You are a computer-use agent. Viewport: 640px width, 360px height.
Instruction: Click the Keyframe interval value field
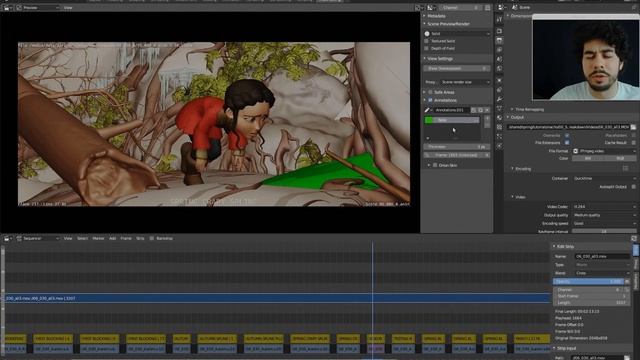point(604,231)
